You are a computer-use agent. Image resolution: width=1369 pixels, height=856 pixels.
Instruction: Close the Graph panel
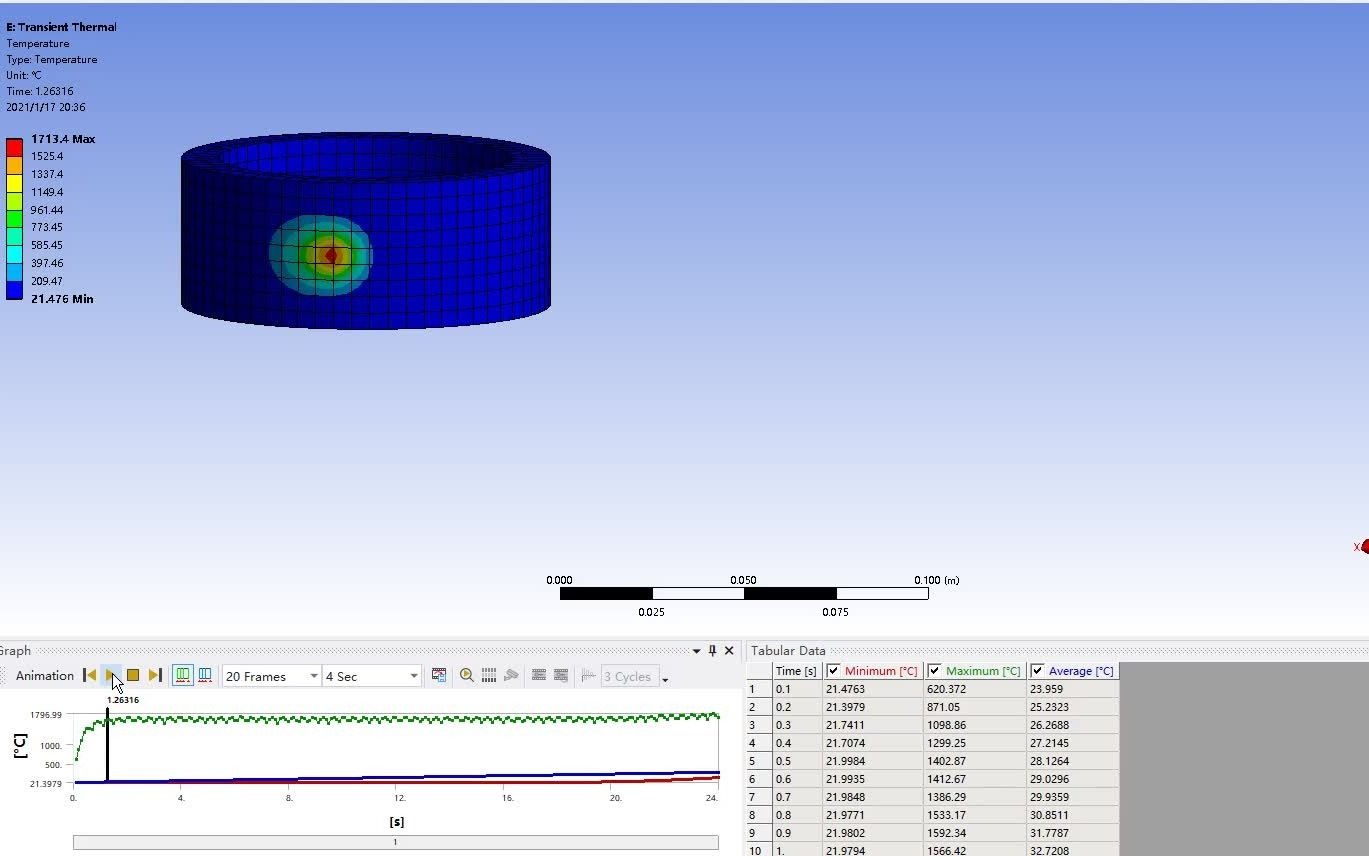(729, 651)
